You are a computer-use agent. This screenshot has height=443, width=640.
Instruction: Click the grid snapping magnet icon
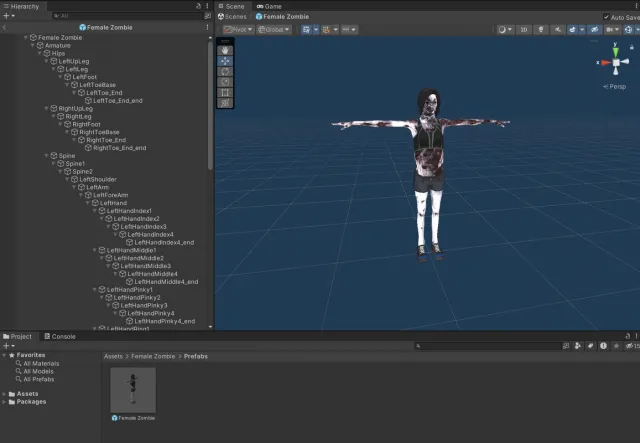coord(326,29)
